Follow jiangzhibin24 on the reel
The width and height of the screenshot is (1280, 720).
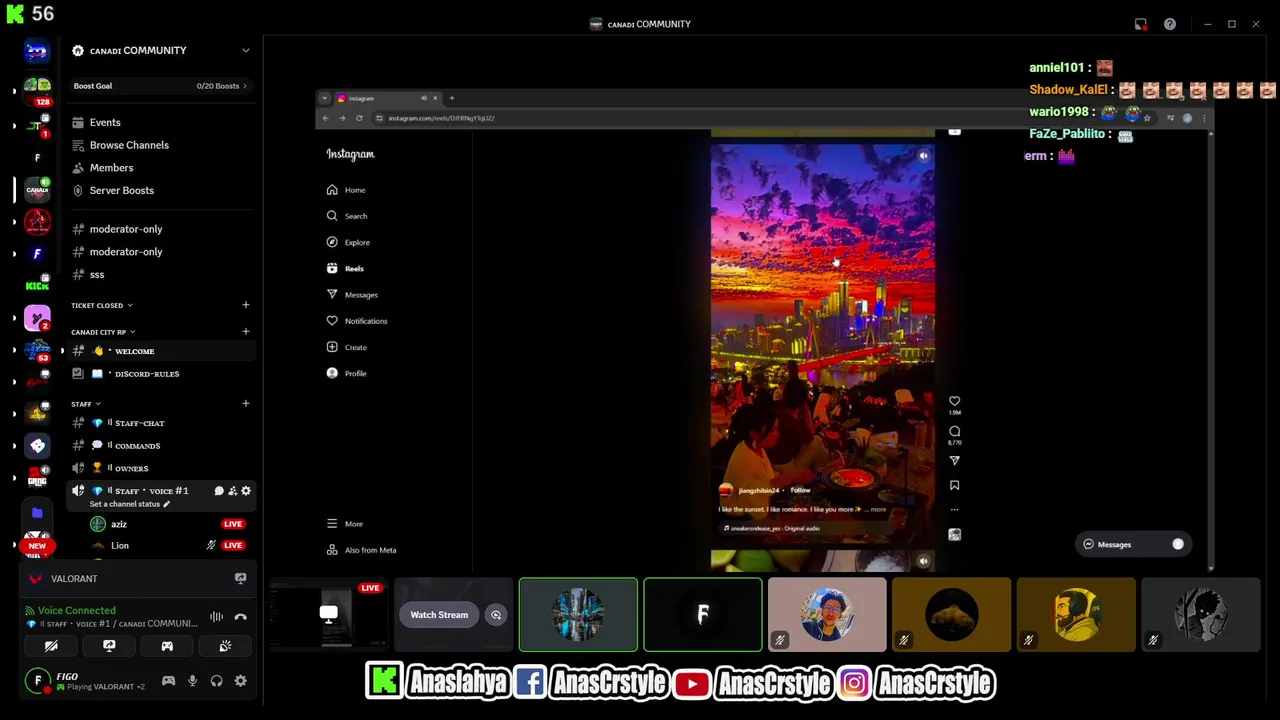click(x=800, y=490)
